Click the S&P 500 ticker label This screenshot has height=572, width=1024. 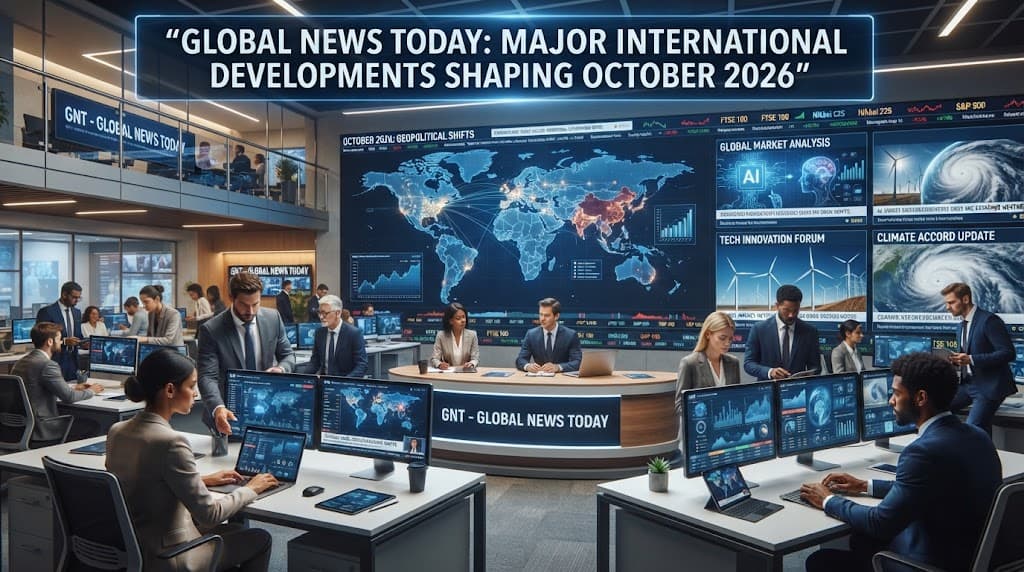click(x=969, y=106)
